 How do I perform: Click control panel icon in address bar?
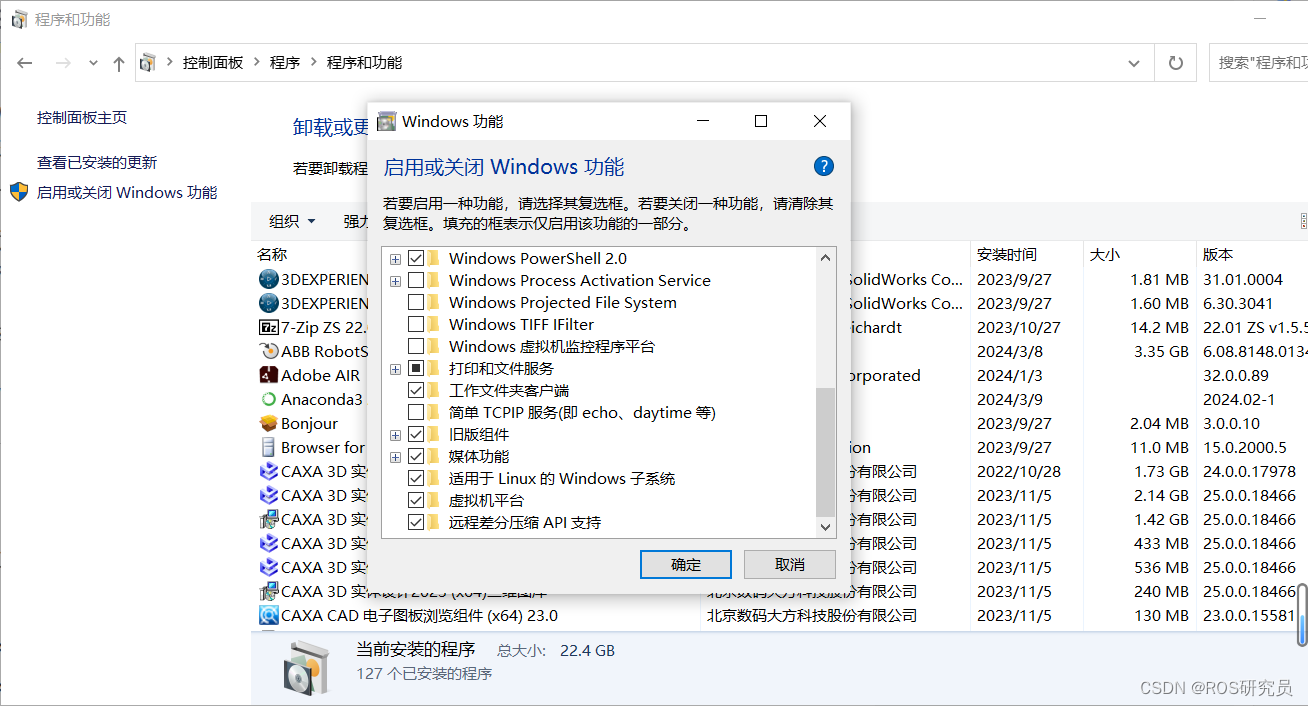click(148, 63)
